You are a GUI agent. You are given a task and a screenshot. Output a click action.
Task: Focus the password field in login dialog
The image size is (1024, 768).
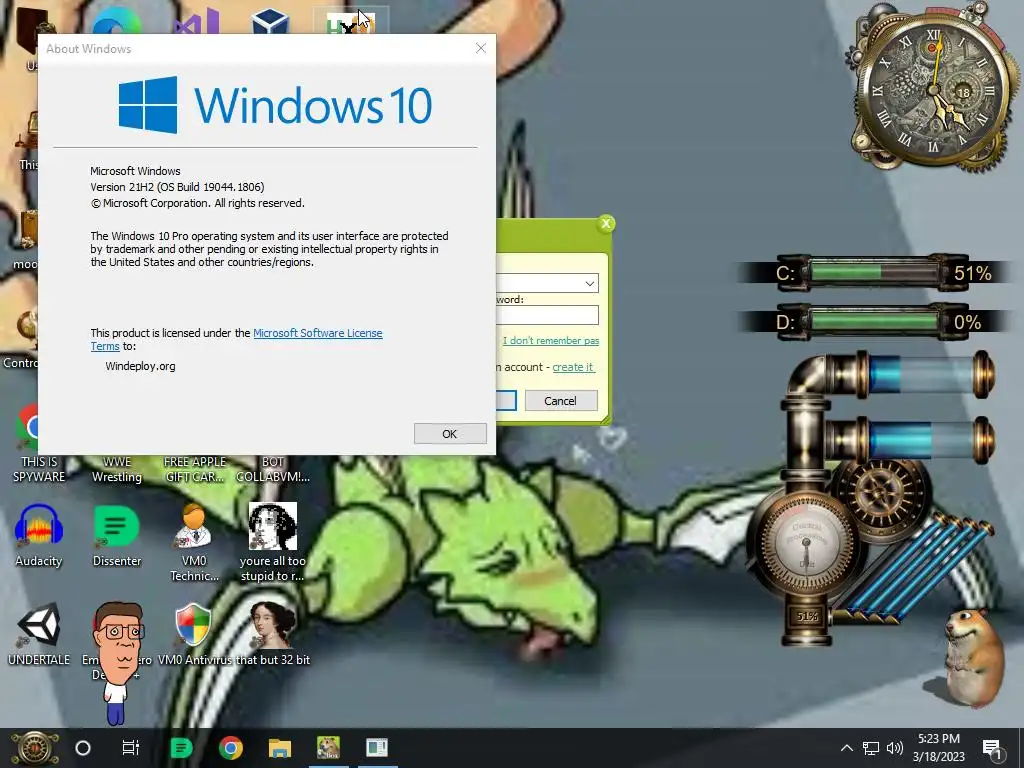tap(547, 315)
